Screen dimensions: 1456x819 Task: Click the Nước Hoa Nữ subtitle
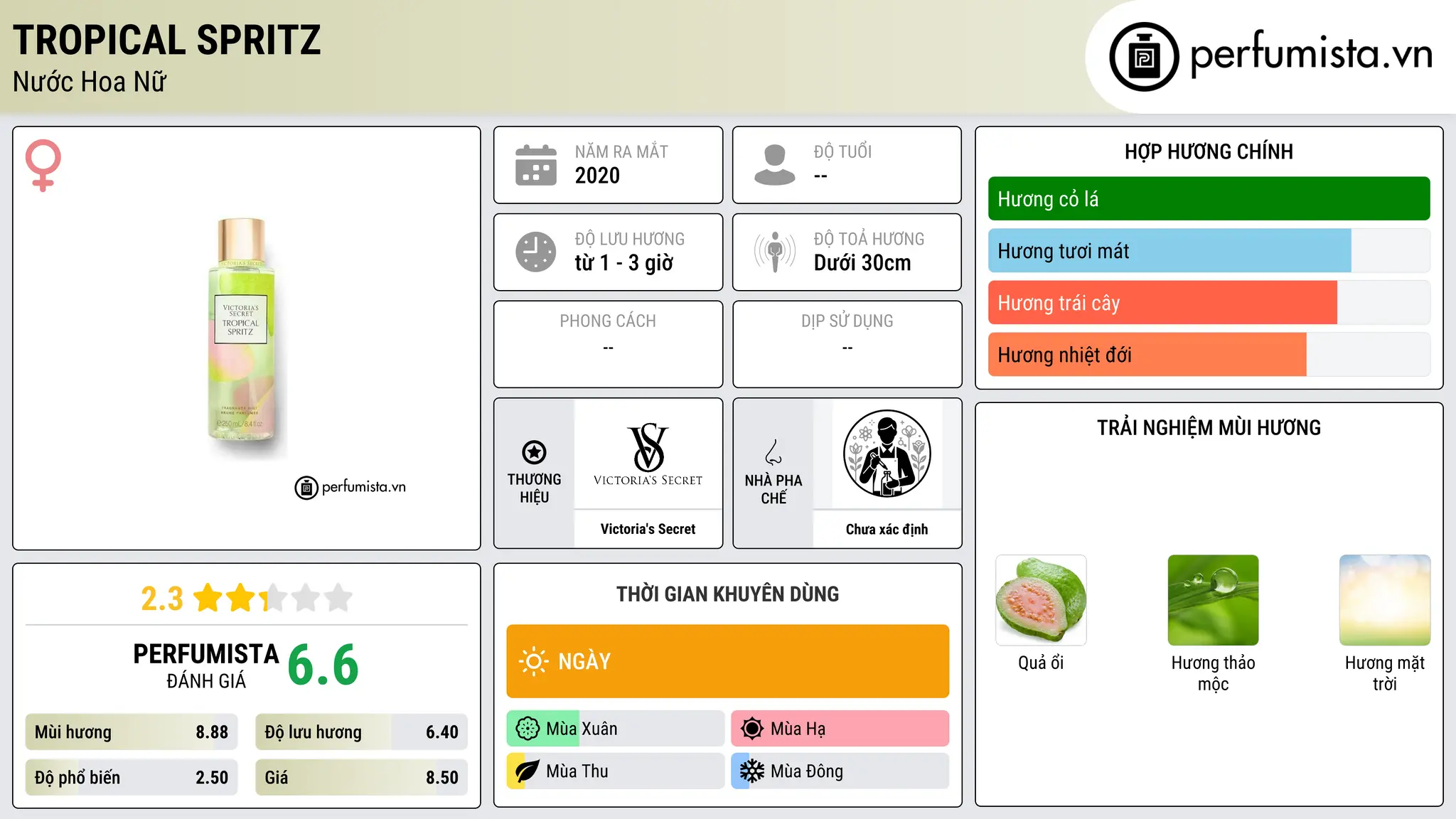pyautogui.click(x=90, y=82)
